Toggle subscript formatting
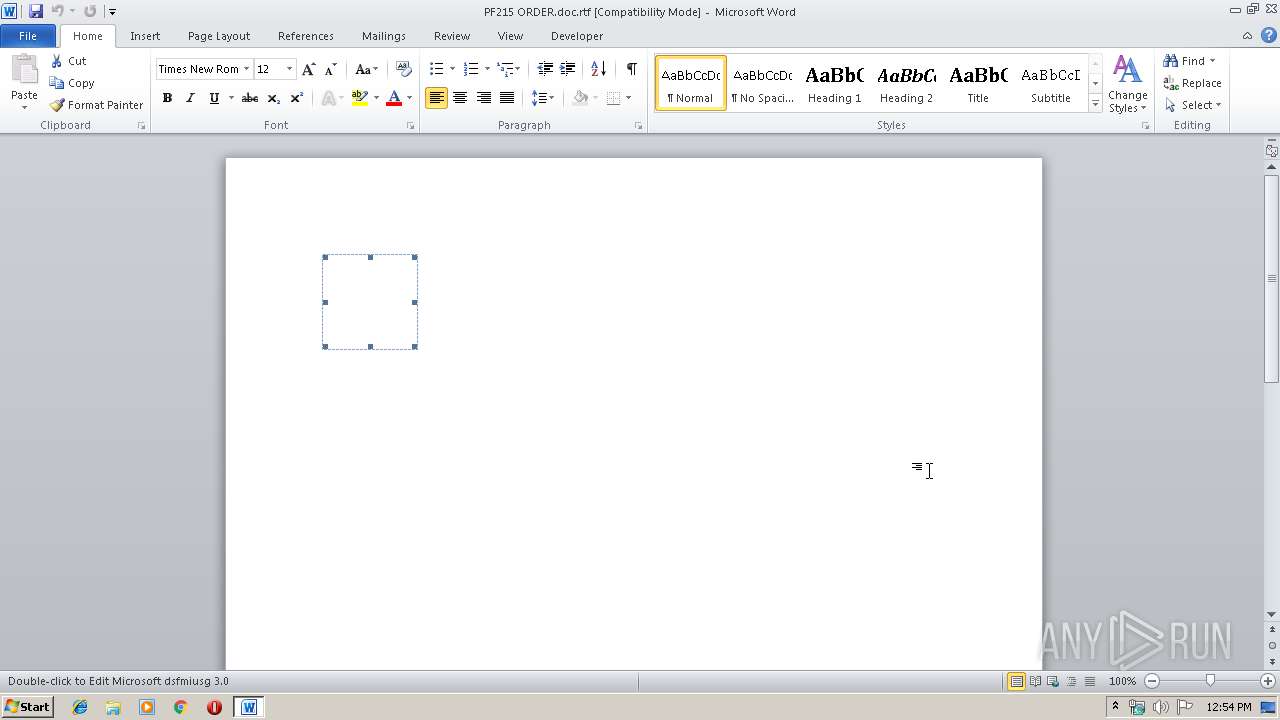This screenshot has height=720, width=1280. point(273,98)
